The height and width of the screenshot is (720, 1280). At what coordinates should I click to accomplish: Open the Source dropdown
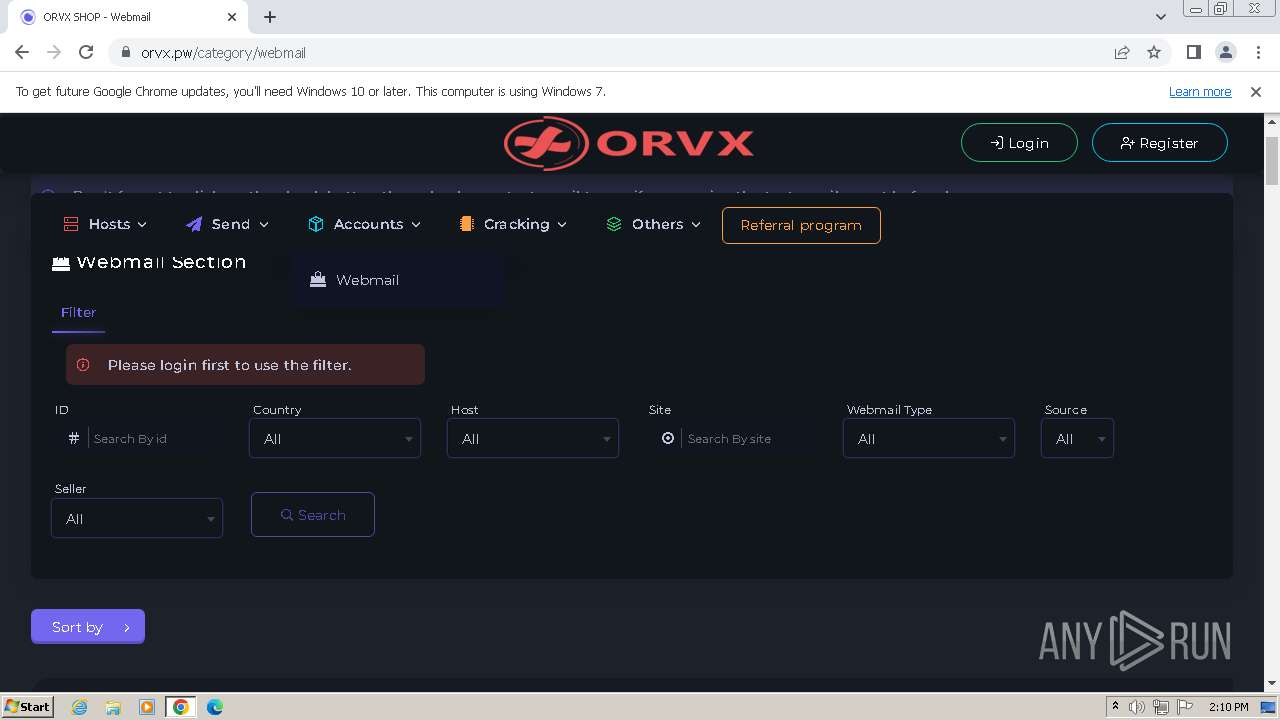1077,438
